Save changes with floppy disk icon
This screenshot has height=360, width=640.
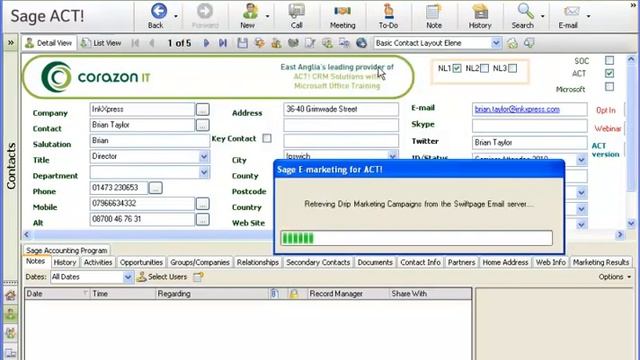coord(242,43)
